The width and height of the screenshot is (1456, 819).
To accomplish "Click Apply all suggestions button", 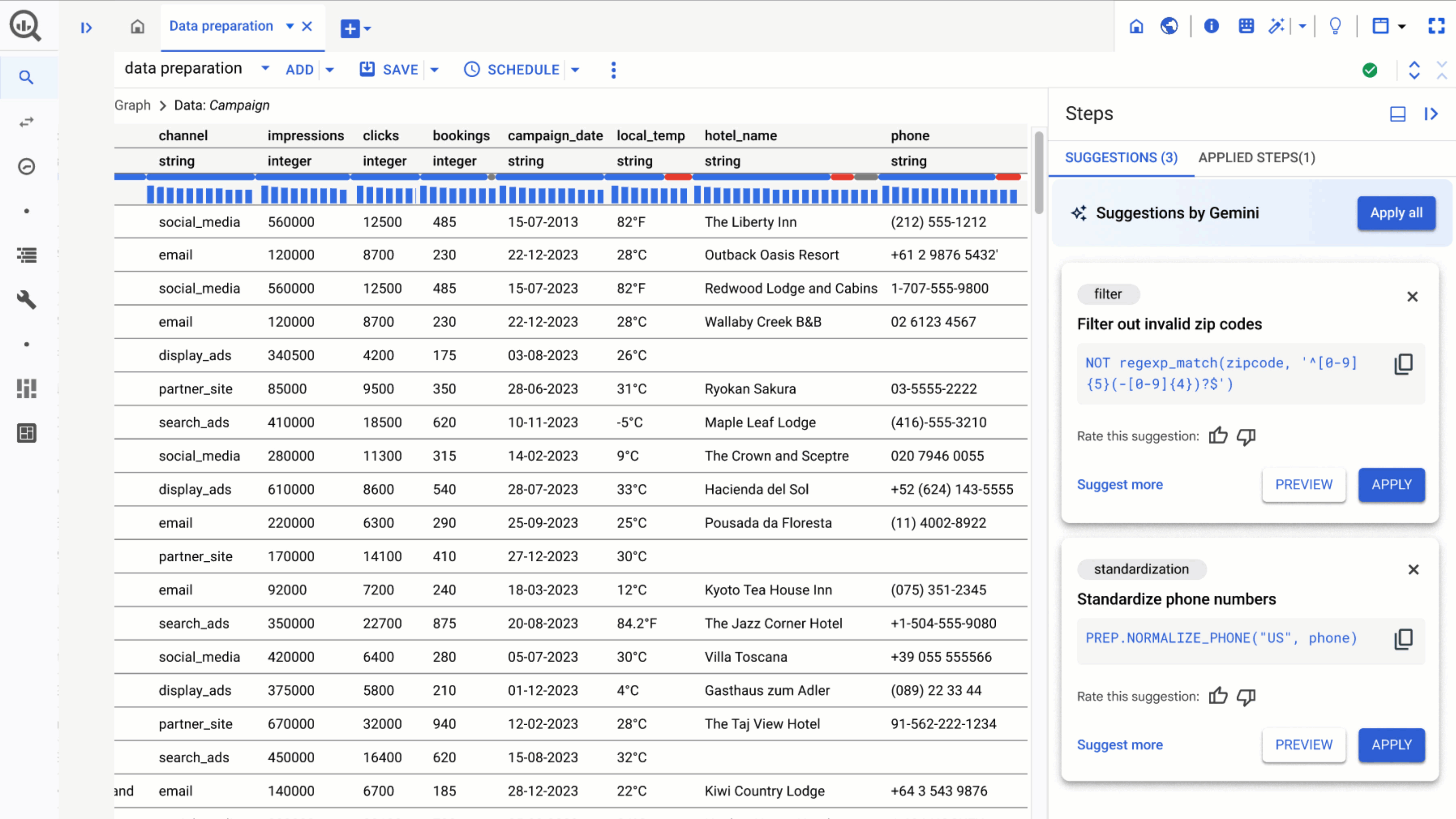I will pyautogui.click(x=1395, y=212).
